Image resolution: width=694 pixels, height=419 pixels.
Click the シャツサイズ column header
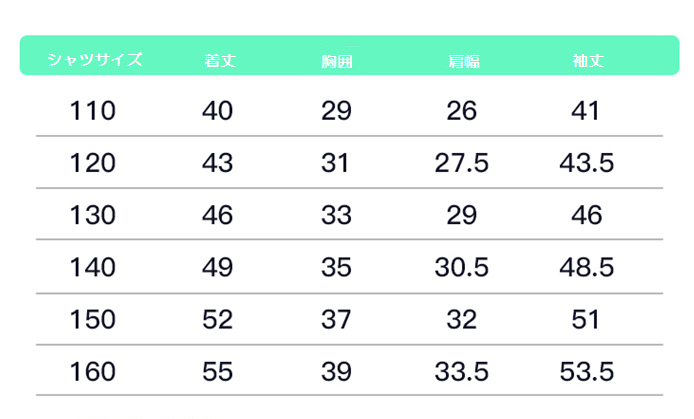pyautogui.click(x=95, y=59)
